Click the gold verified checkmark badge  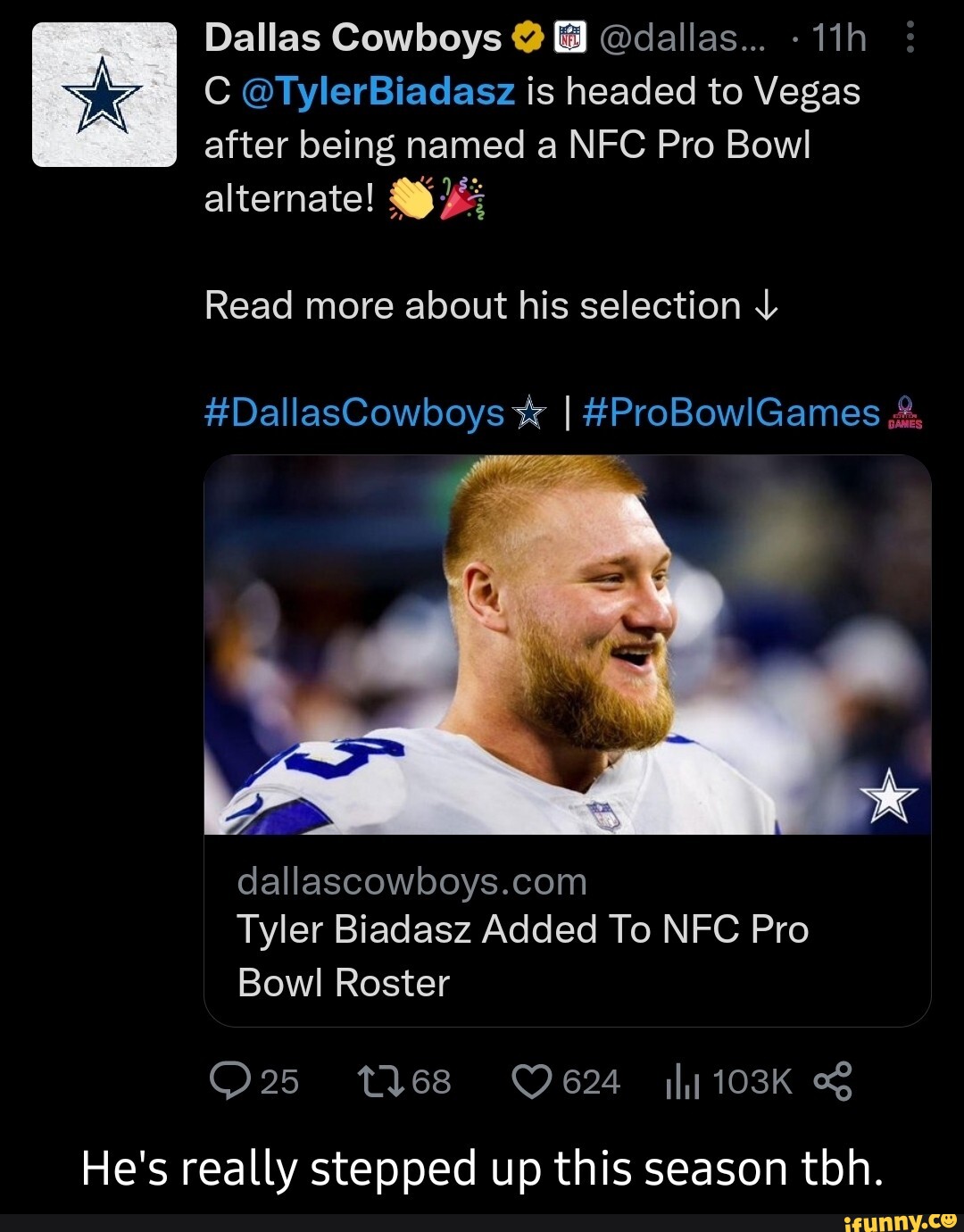(528, 38)
